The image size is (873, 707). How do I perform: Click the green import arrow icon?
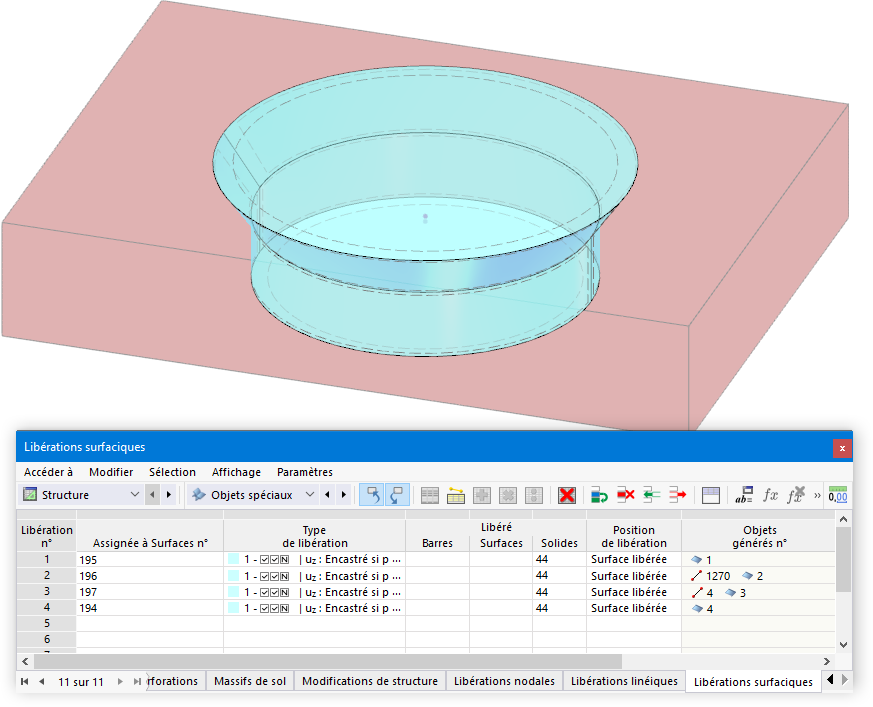[651, 495]
